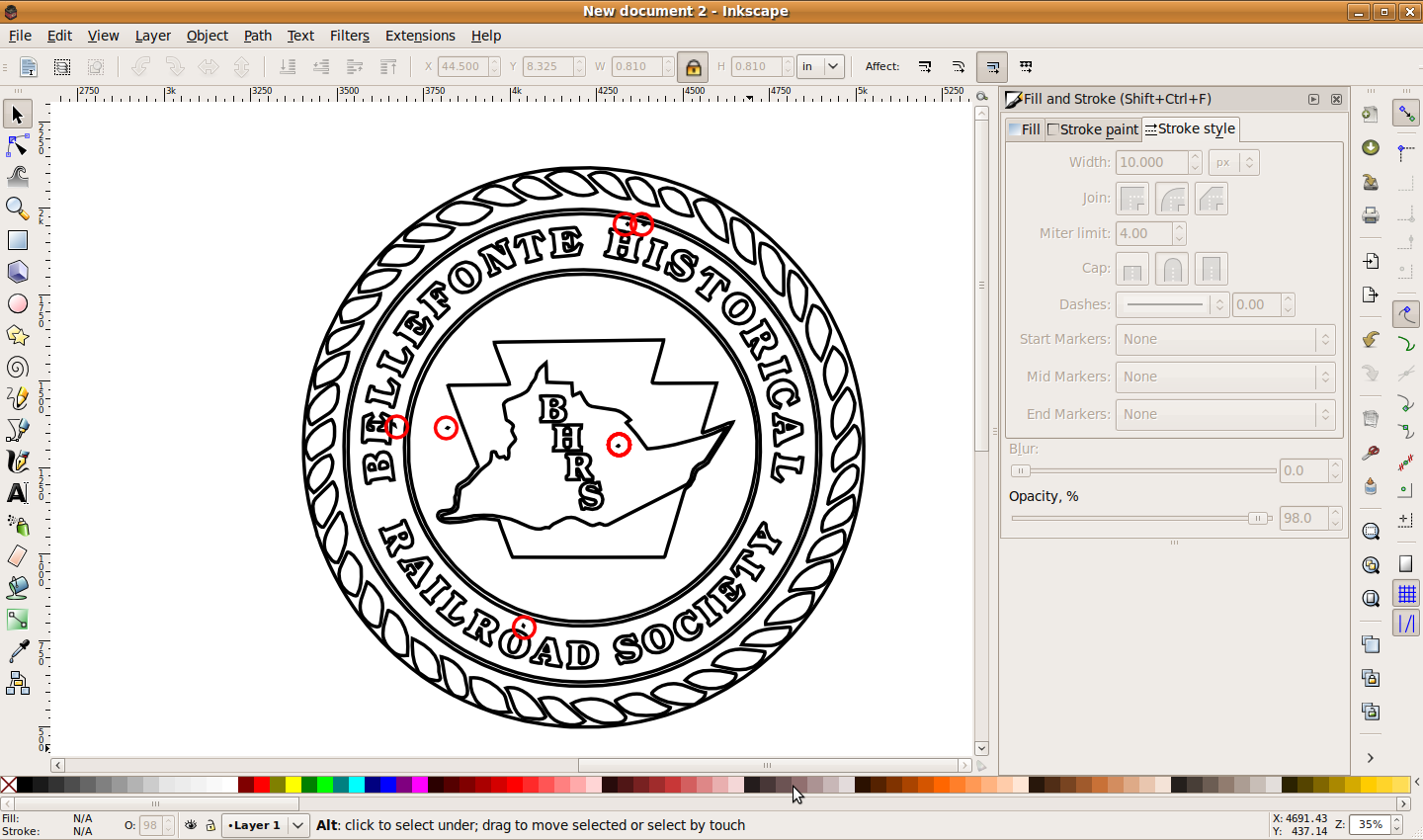The image size is (1423, 840).
Task: Click the Undo icon in the command bar
Action: [x=1371, y=340]
